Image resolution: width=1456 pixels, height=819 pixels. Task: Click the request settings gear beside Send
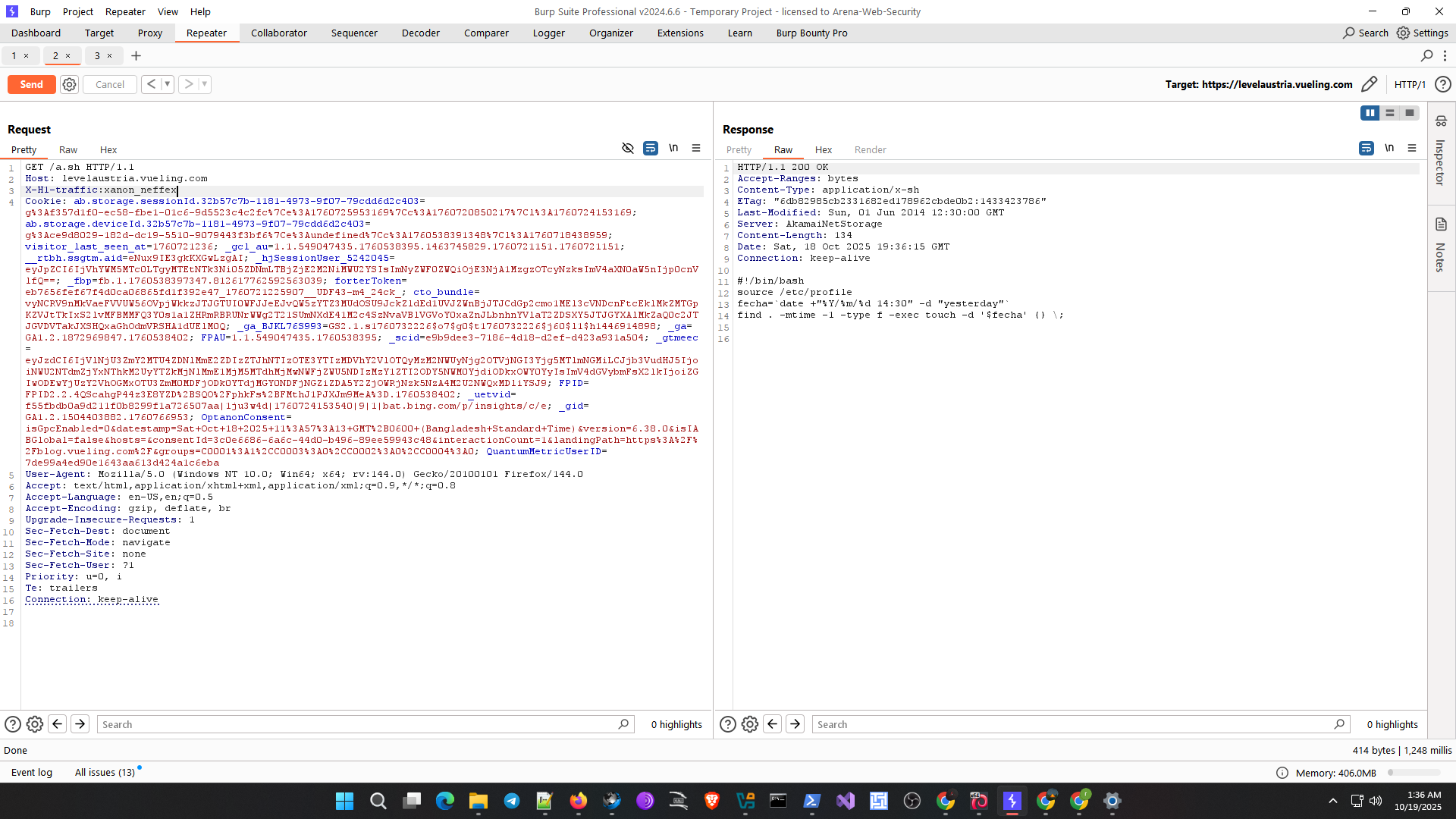69,84
